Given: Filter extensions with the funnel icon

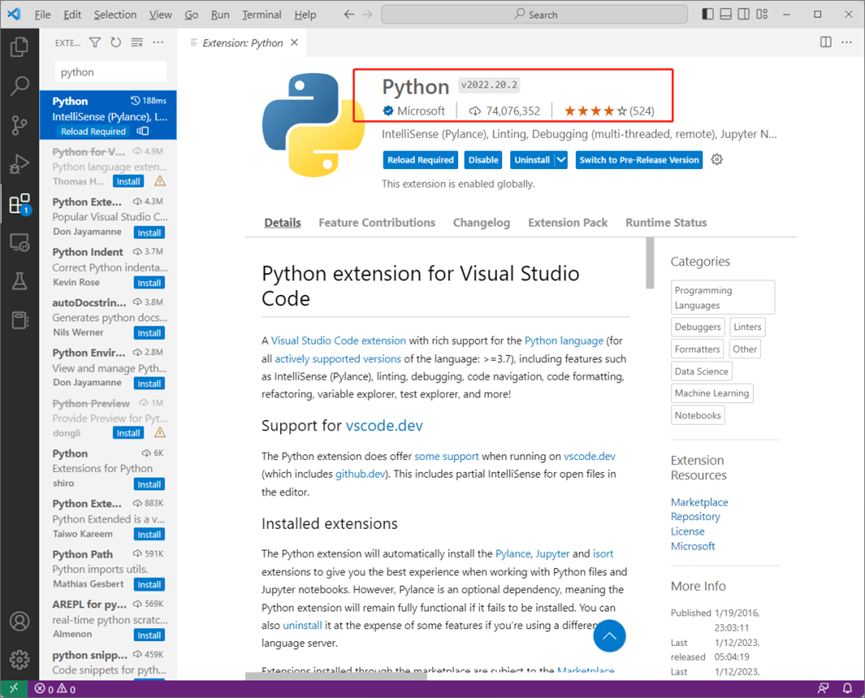Looking at the screenshot, I should click(95, 42).
